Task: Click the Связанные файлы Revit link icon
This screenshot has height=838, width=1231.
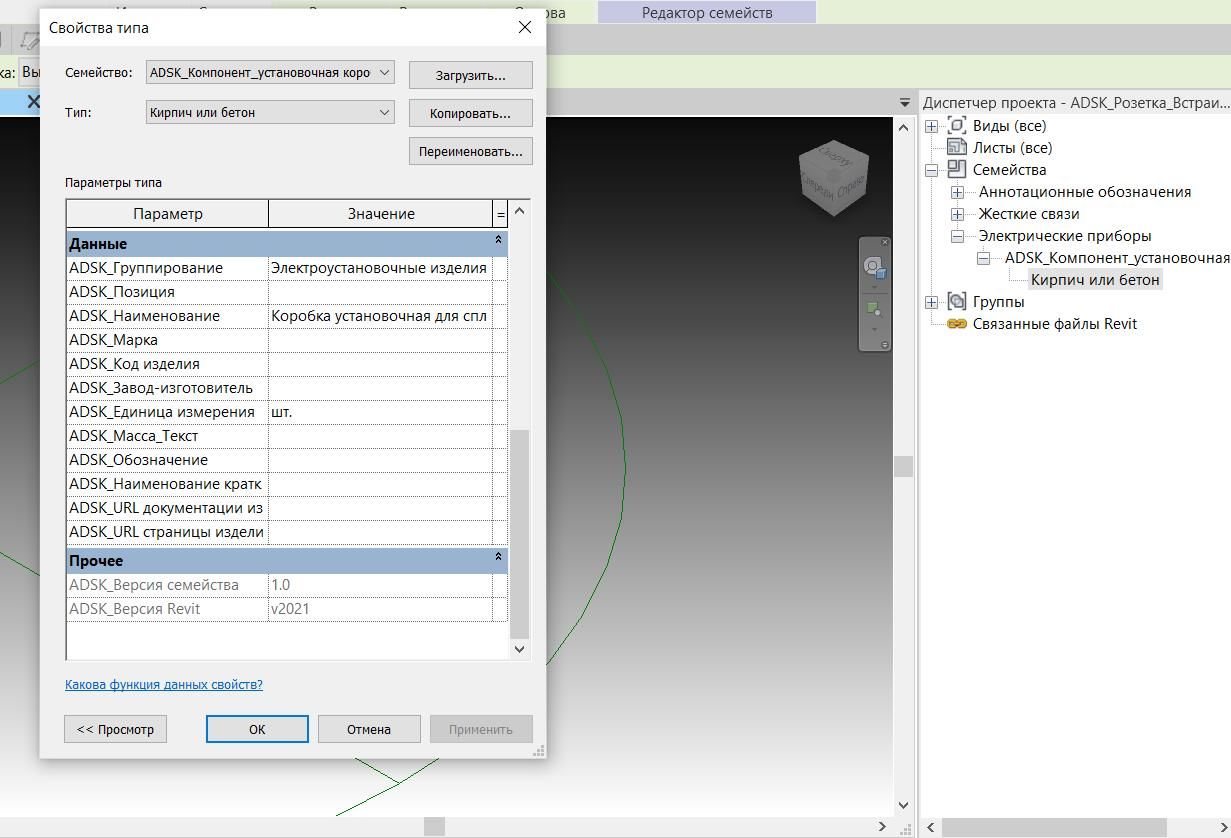Action: point(957,323)
